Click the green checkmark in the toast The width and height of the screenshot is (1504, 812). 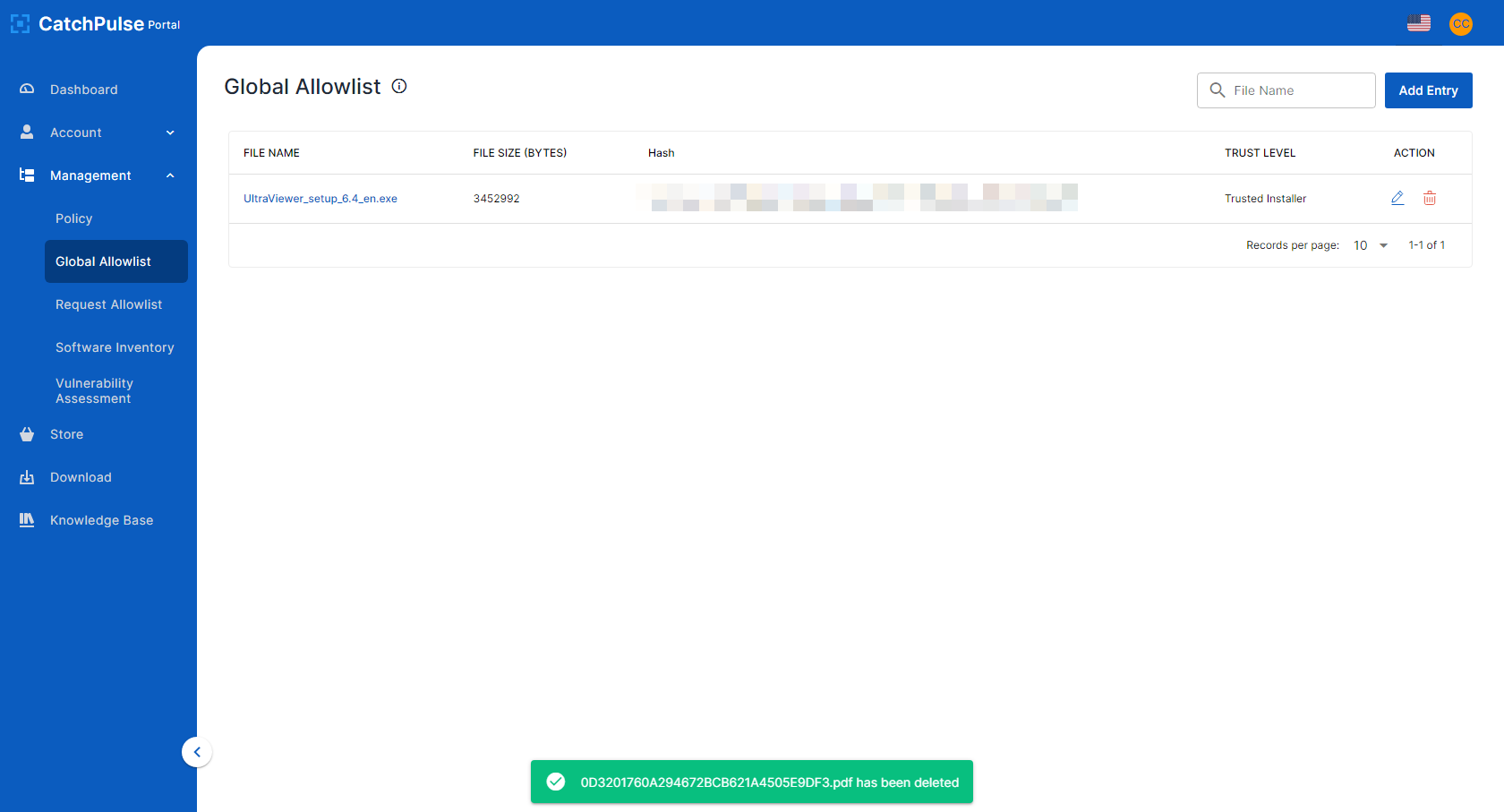pos(556,782)
